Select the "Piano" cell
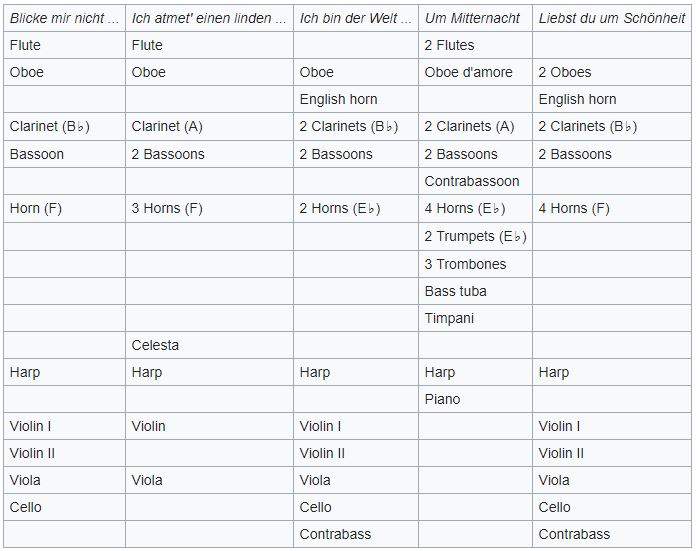 [442, 399]
